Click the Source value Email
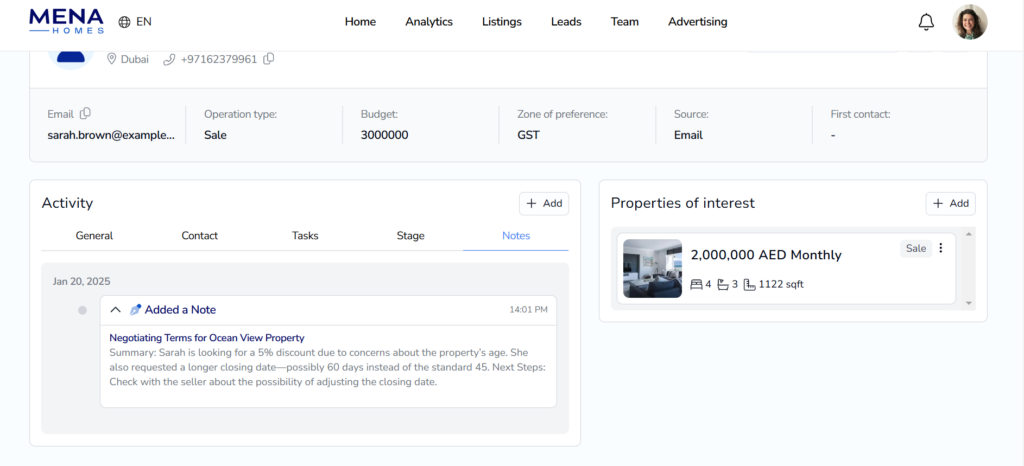The image size is (1024, 466). pos(688,135)
